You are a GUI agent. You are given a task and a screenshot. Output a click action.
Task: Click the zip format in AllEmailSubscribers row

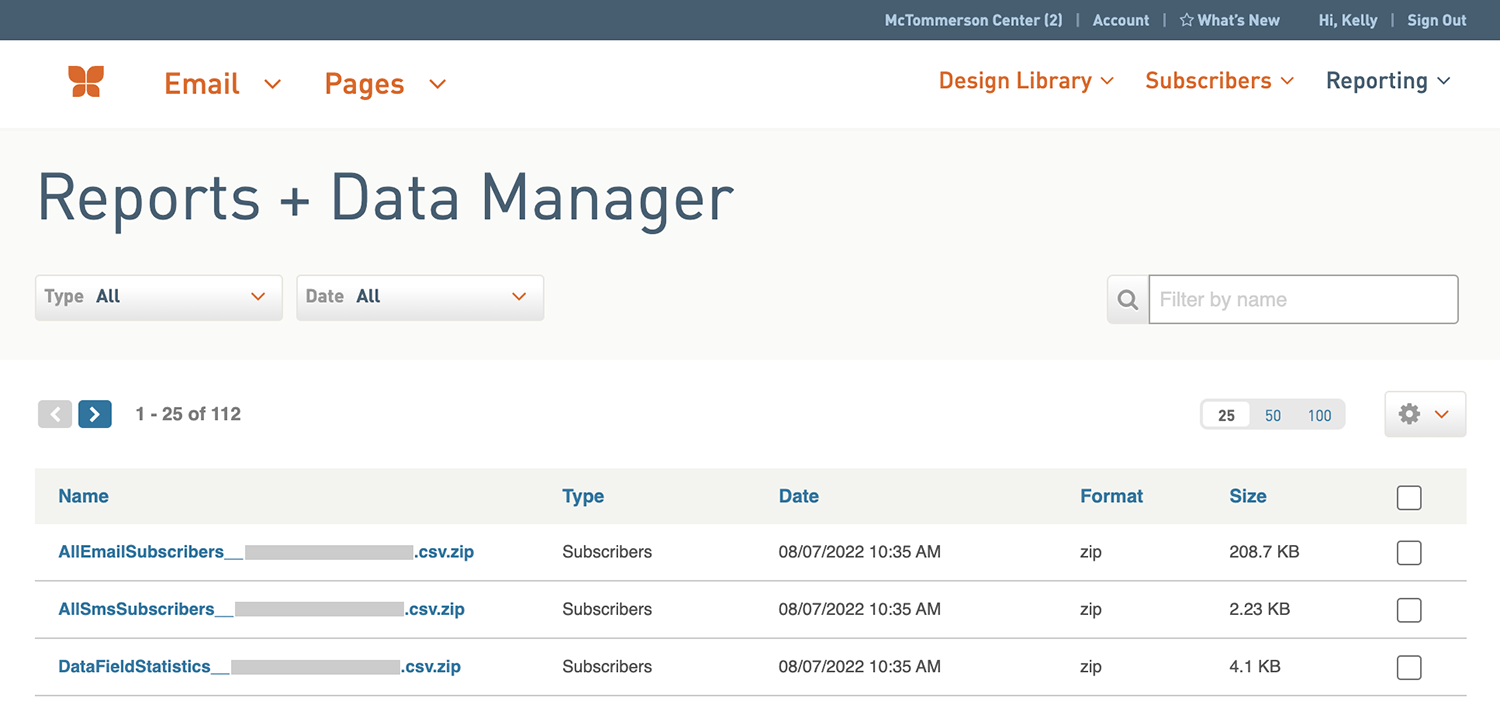(1091, 552)
